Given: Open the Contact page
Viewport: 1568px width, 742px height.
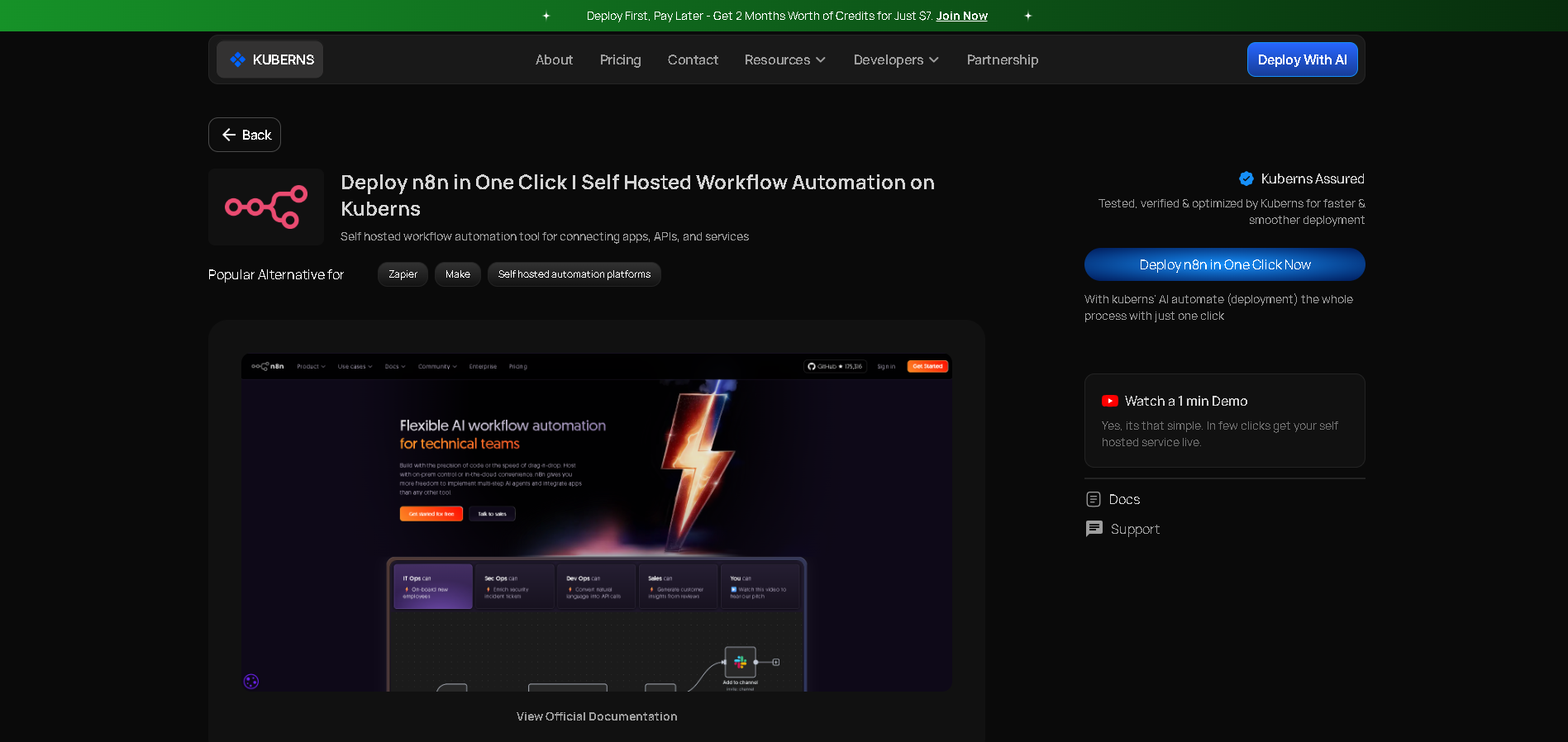Looking at the screenshot, I should coord(693,59).
